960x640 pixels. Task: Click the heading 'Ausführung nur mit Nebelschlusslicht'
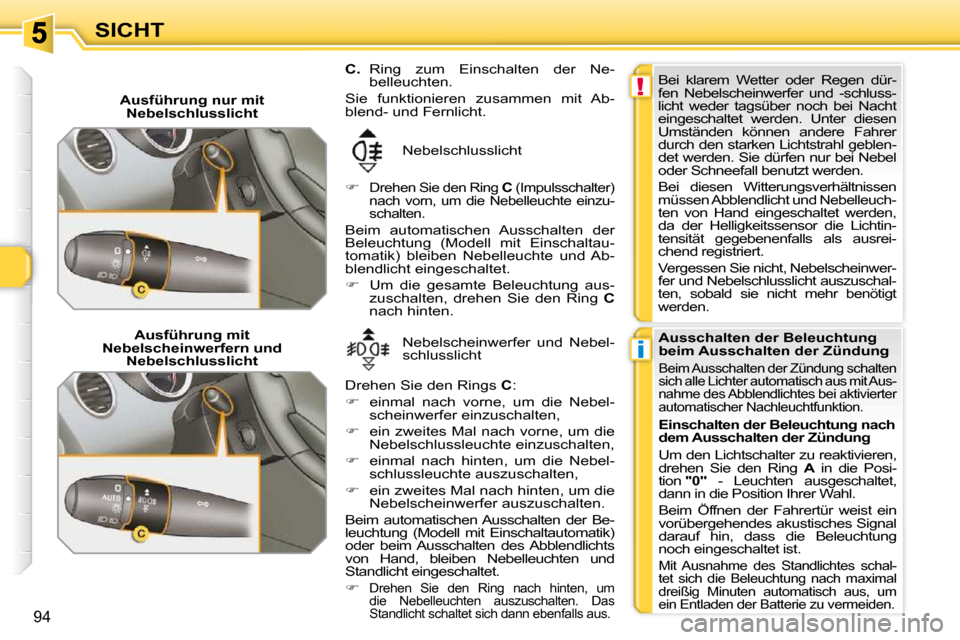click(192, 107)
